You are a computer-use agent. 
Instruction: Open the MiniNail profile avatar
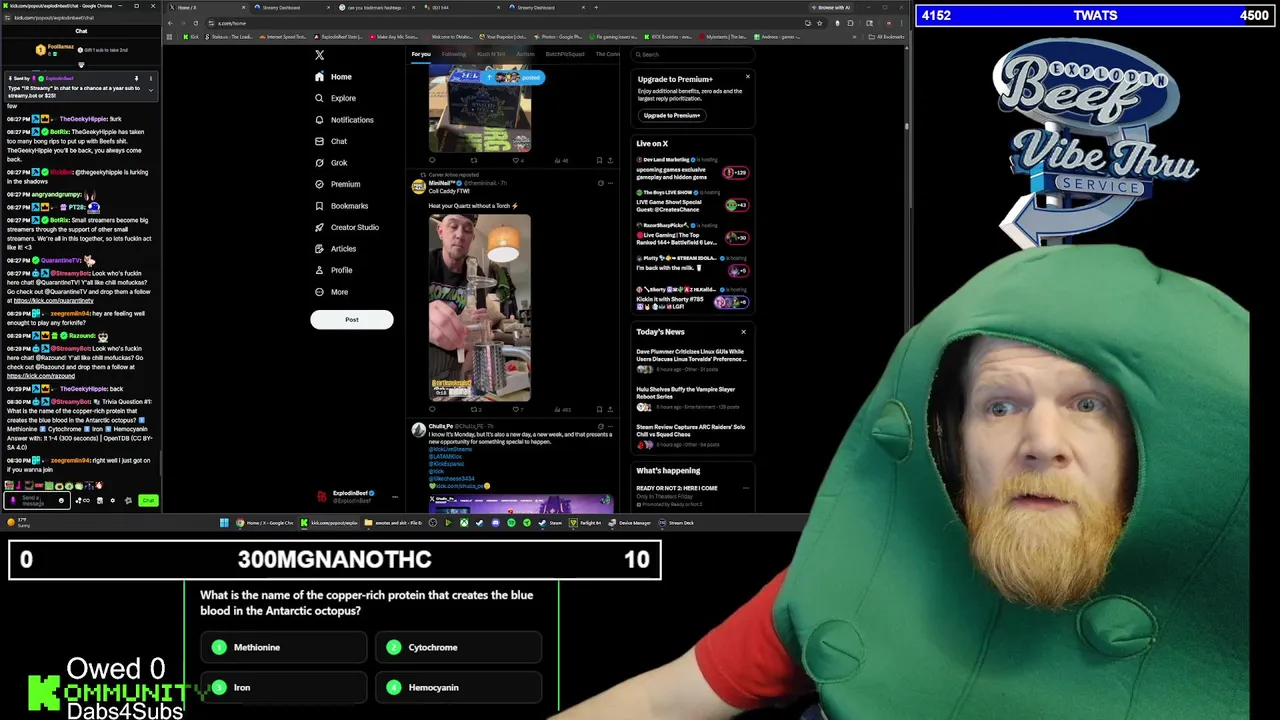pyautogui.click(x=418, y=186)
